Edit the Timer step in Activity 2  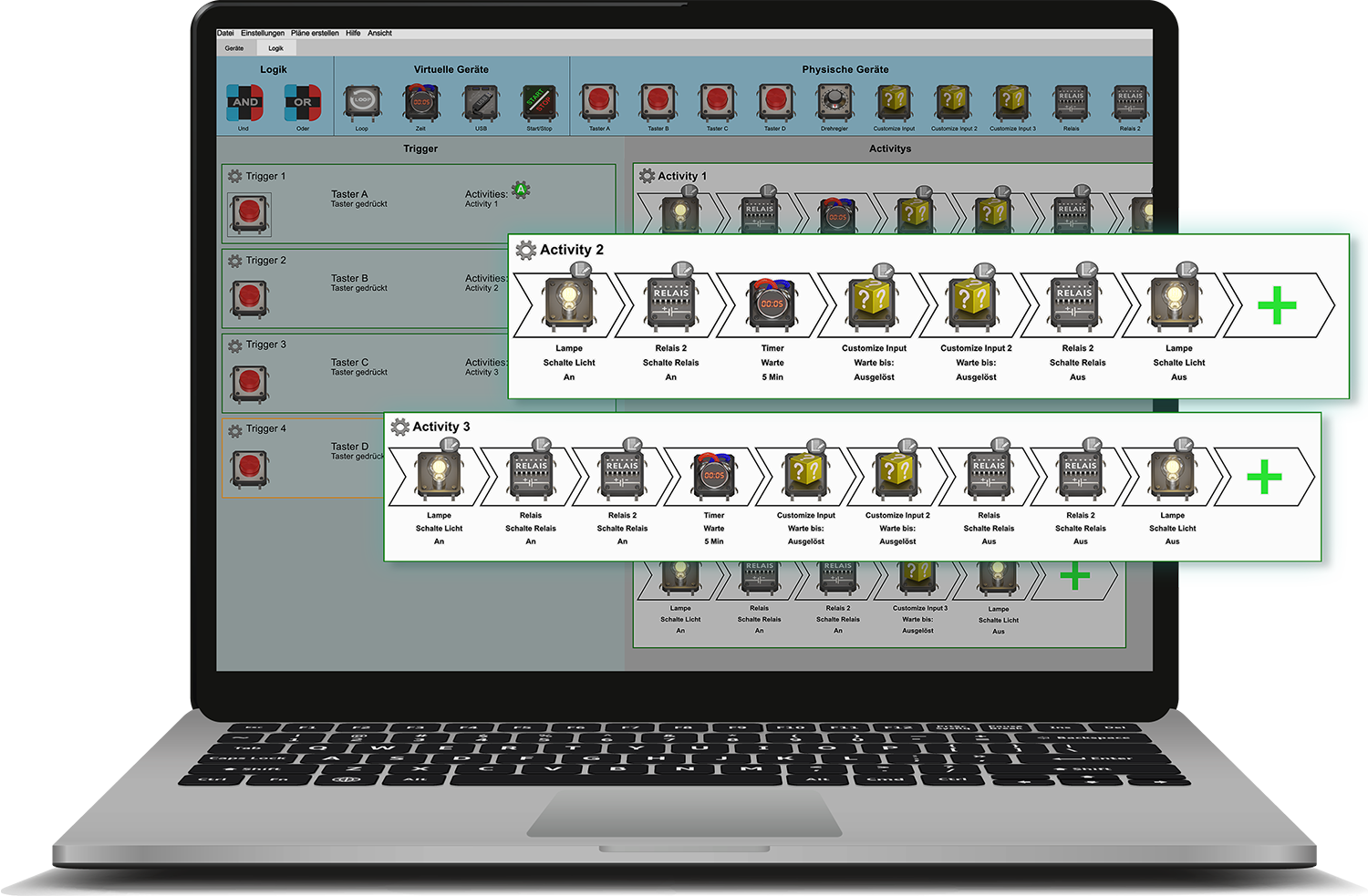click(772, 304)
